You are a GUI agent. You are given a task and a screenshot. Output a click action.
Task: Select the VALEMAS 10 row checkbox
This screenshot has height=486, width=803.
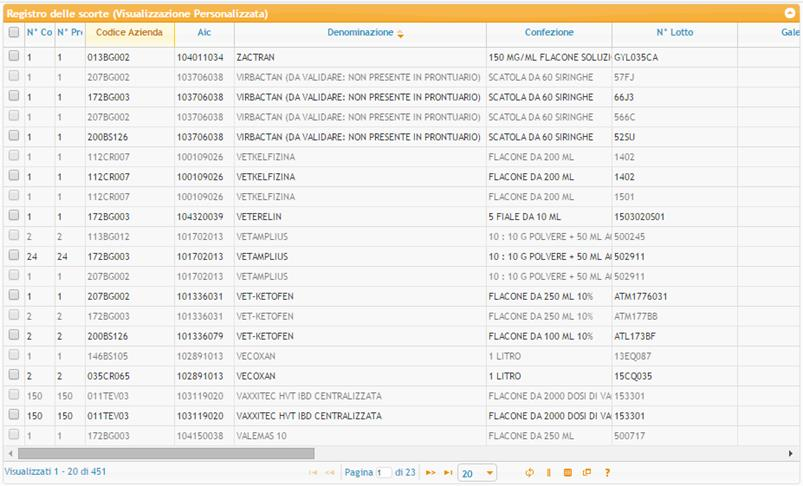(14, 434)
